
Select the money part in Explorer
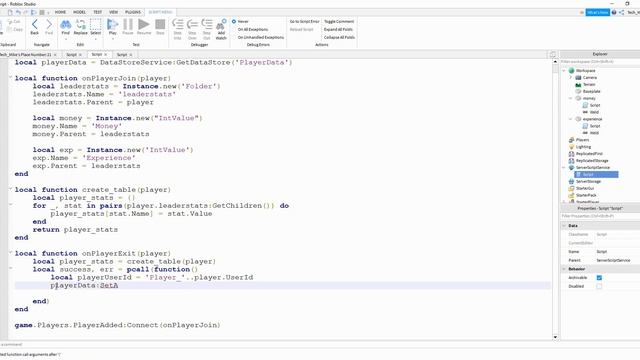tap(585, 98)
